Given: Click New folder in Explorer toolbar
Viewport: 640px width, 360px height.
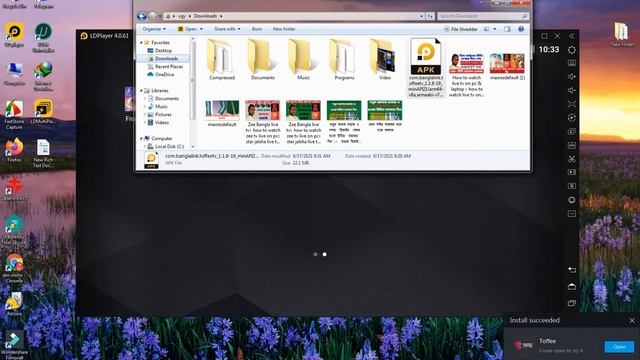Looking at the screenshot, I should [x=284, y=29].
